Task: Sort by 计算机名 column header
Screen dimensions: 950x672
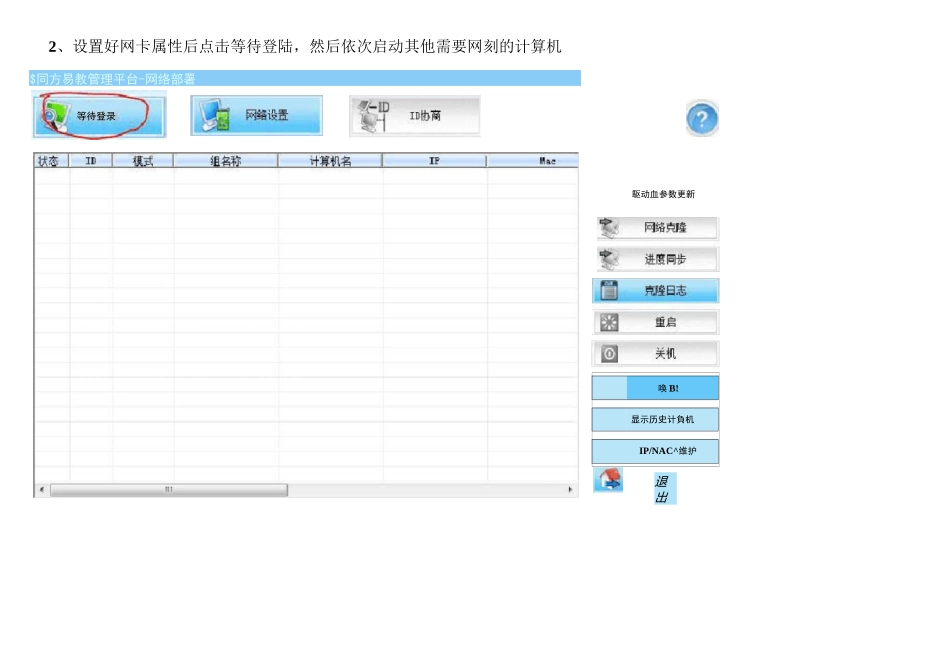Action: pyautogui.click(x=330, y=161)
